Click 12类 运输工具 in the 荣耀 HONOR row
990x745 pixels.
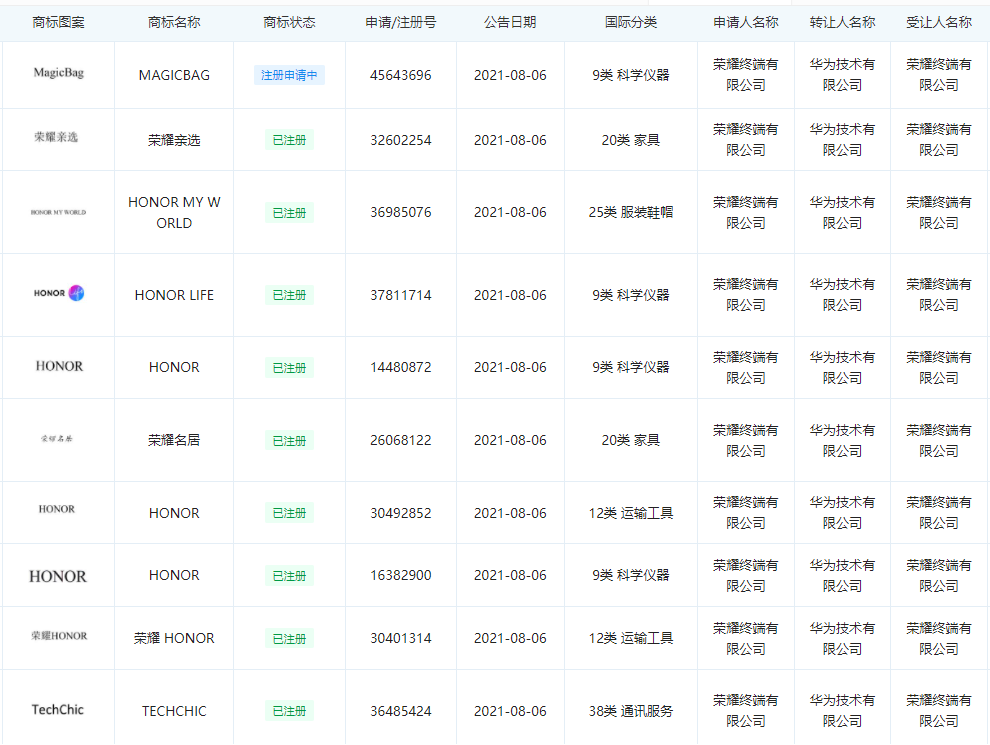pos(631,638)
